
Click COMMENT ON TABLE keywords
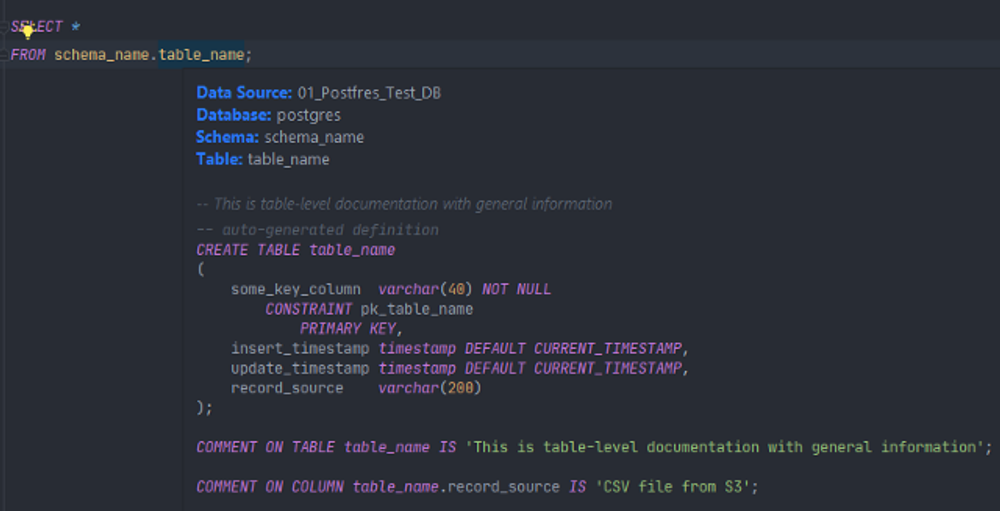tap(265, 447)
